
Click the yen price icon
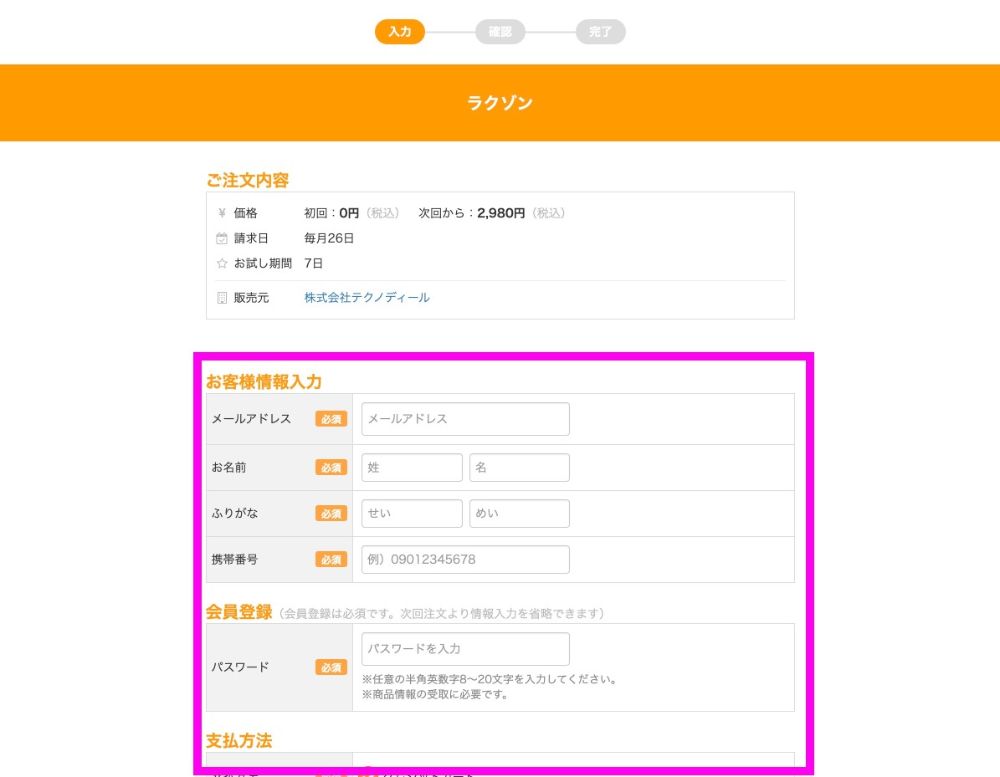tap(221, 213)
